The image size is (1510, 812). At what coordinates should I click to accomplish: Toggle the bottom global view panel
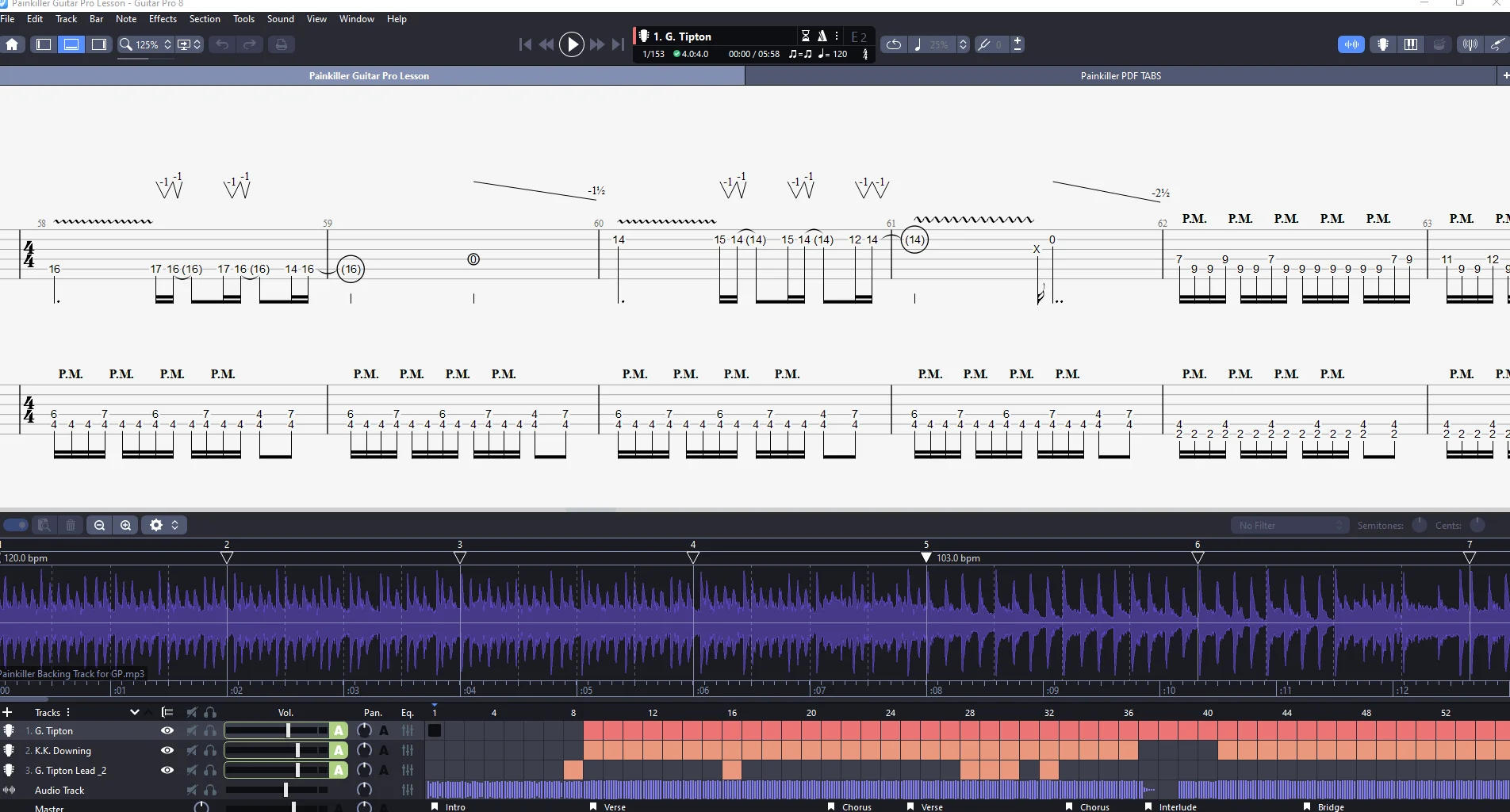pyautogui.click(x=71, y=44)
